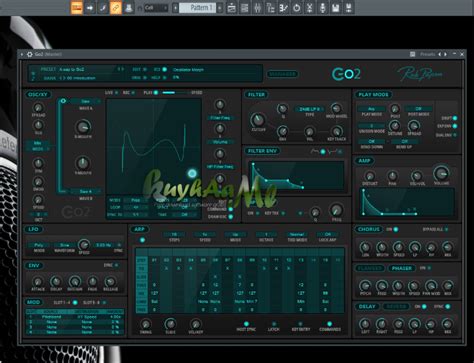Select the FLANGER effect tab
This screenshot has height=363, width=474.
[x=370, y=268]
